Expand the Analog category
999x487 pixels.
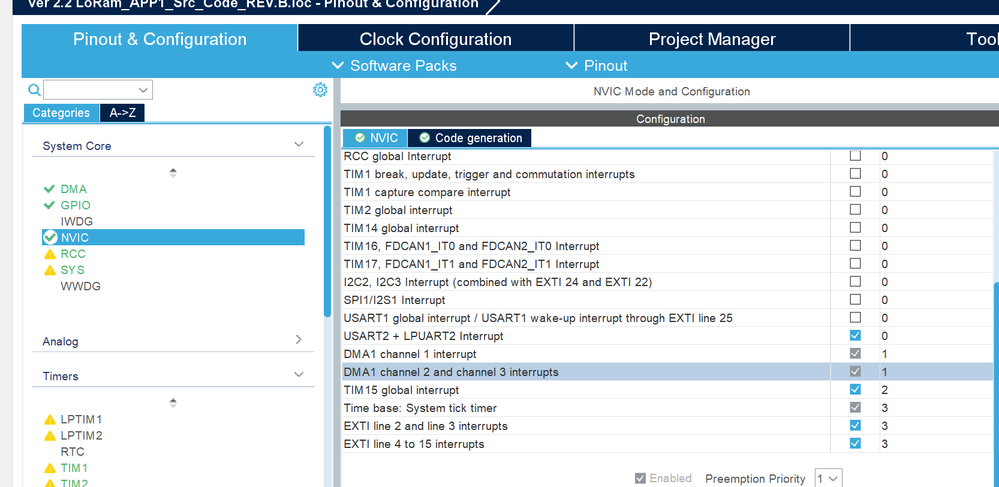(298, 340)
